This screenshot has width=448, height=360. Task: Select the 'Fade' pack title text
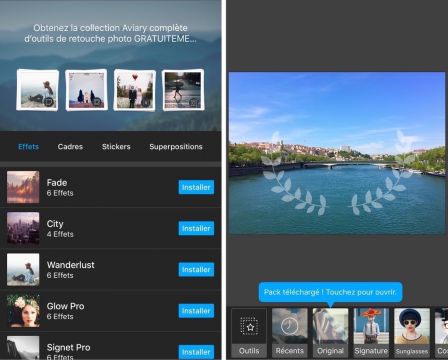(x=57, y=183)
